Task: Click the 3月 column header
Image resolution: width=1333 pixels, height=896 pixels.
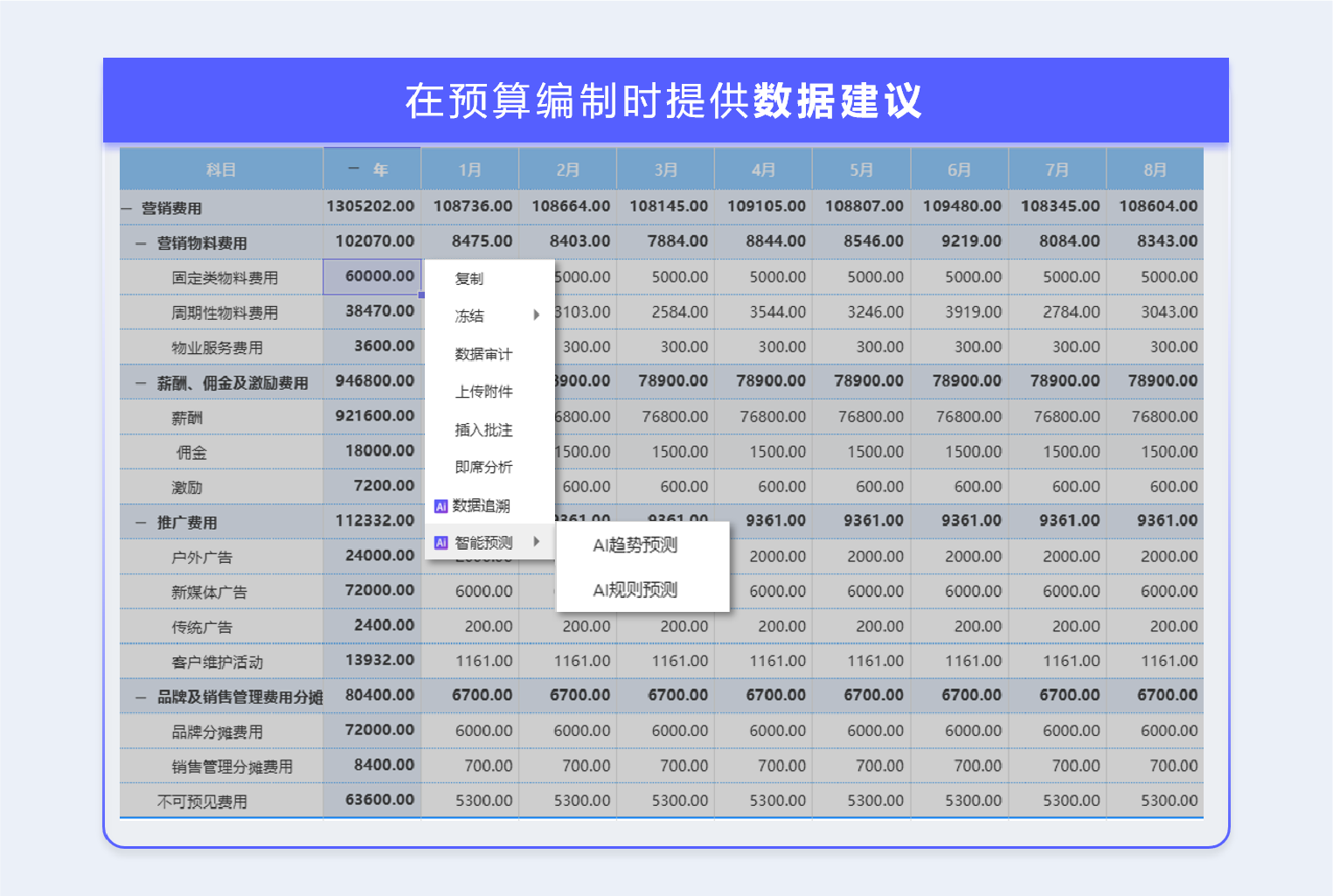Action: click(x=666, y=170)
